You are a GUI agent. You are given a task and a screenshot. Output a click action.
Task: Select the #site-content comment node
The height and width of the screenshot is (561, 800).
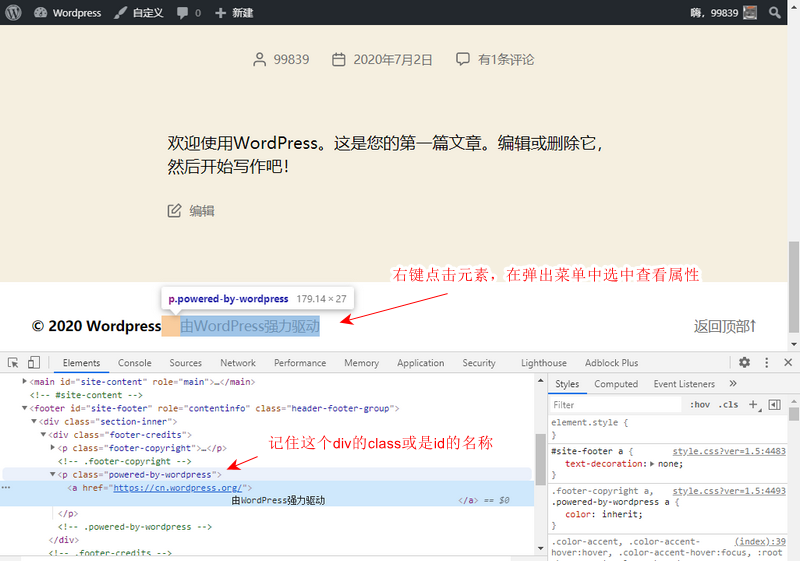pos(86,395)
